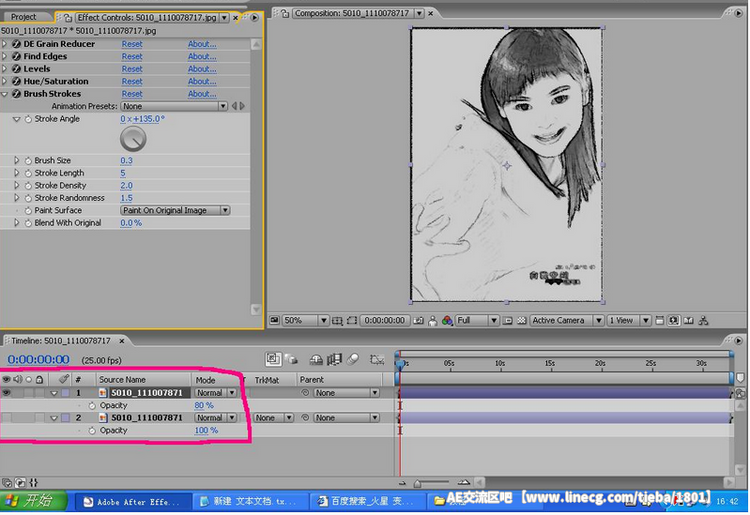Screen dimensions: 750x515
Task: Open the resolution Full dropdown
Action: [x=477, y=320]
